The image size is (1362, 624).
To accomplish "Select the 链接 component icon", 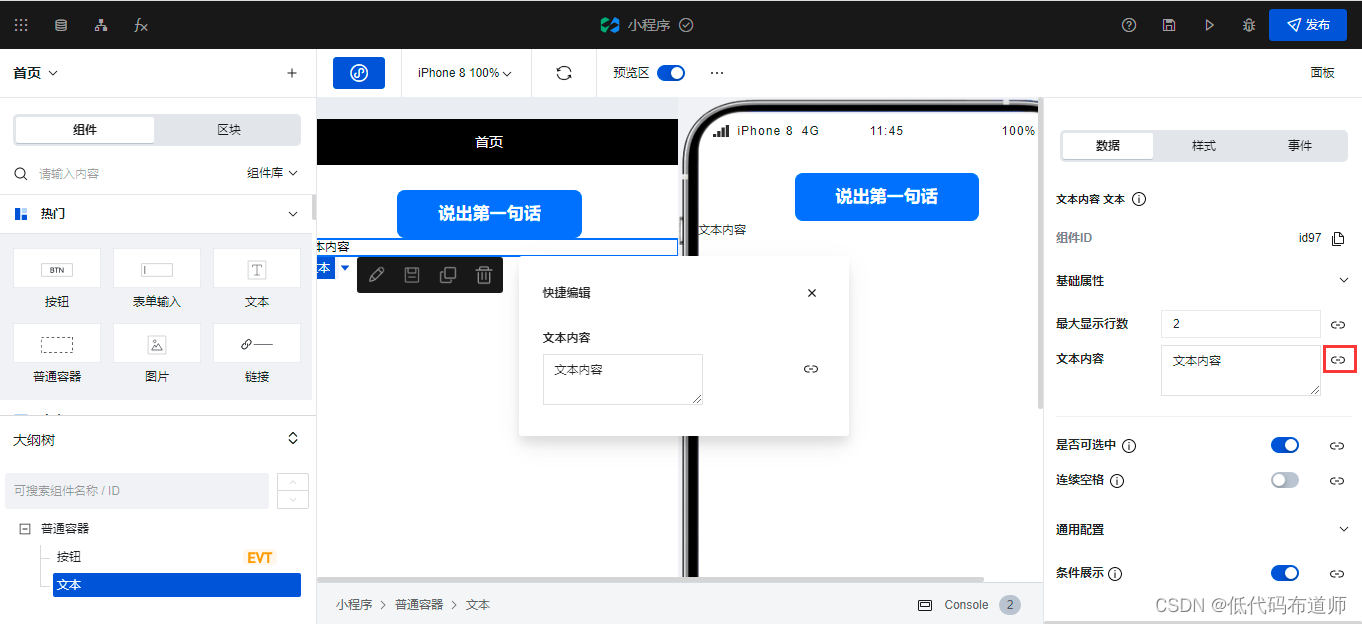I will [257, 343].
